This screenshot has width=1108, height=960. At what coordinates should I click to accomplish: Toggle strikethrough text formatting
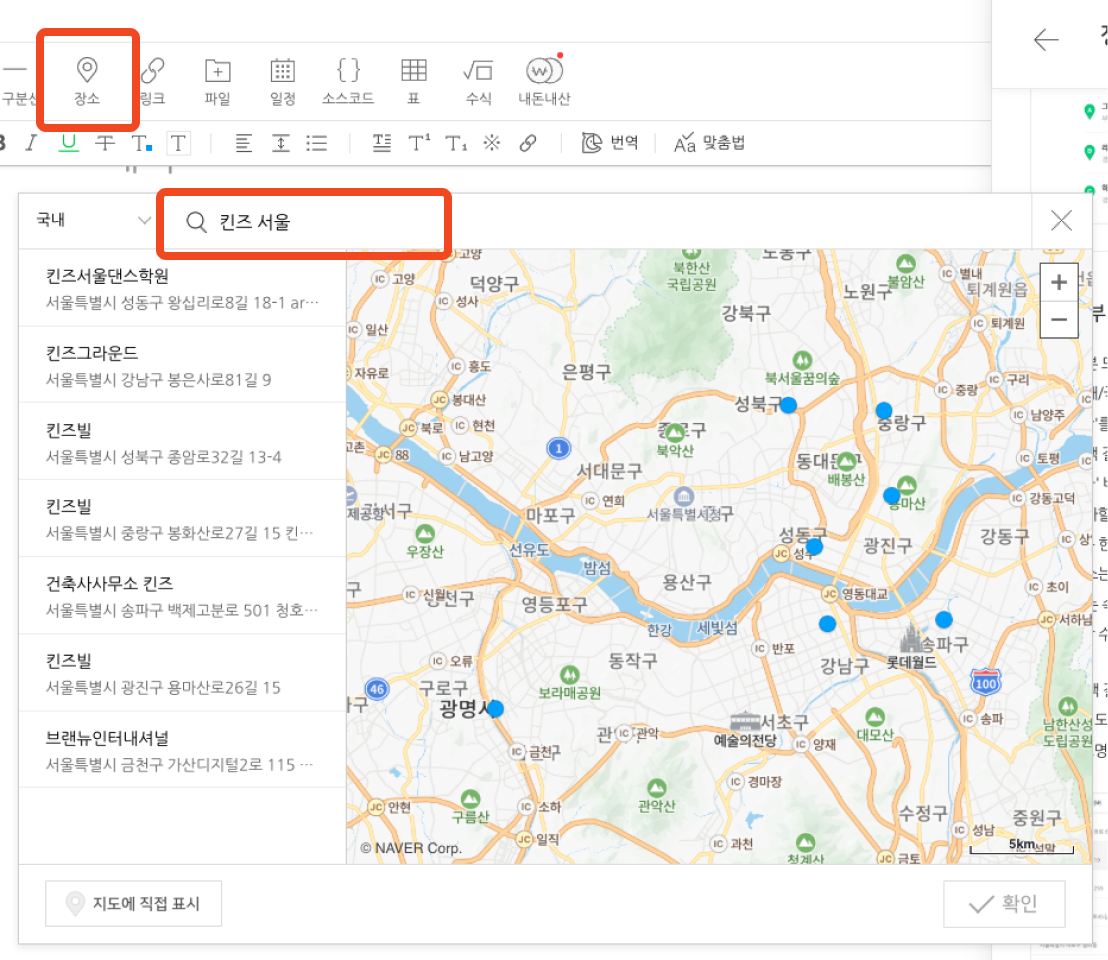coord(105,143)
